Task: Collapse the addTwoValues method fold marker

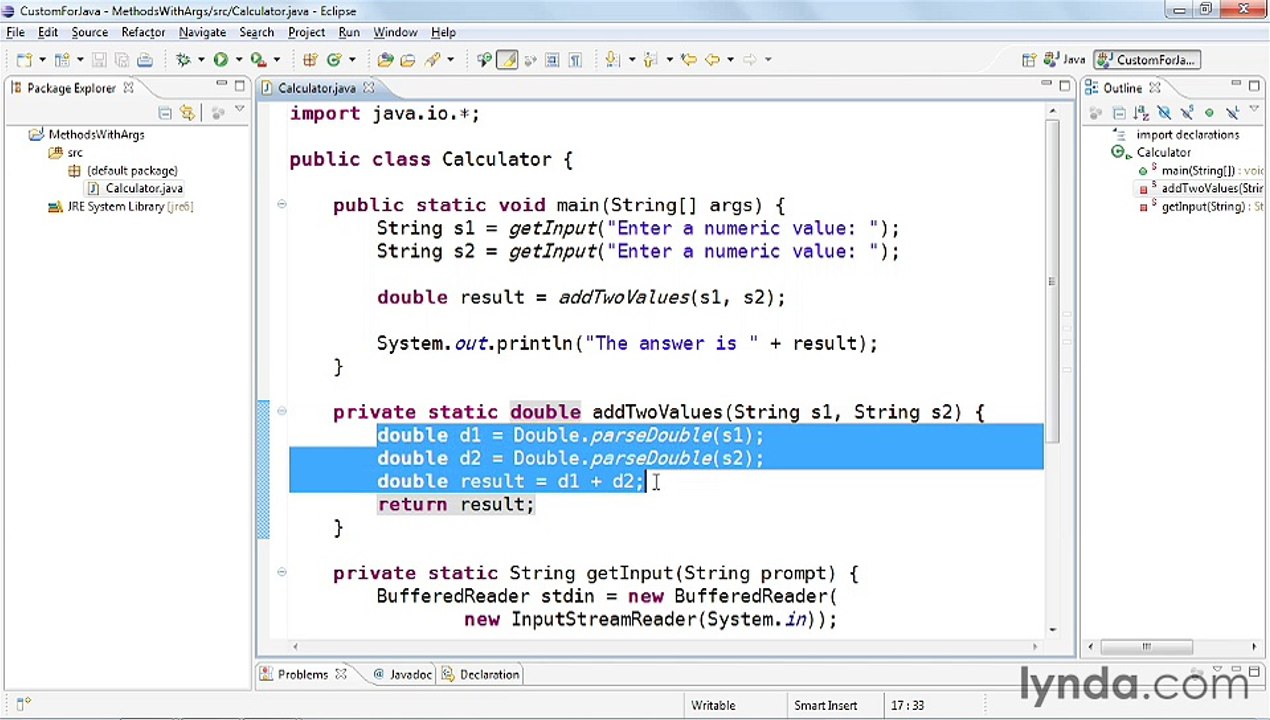Action: [x=281, y=411]
